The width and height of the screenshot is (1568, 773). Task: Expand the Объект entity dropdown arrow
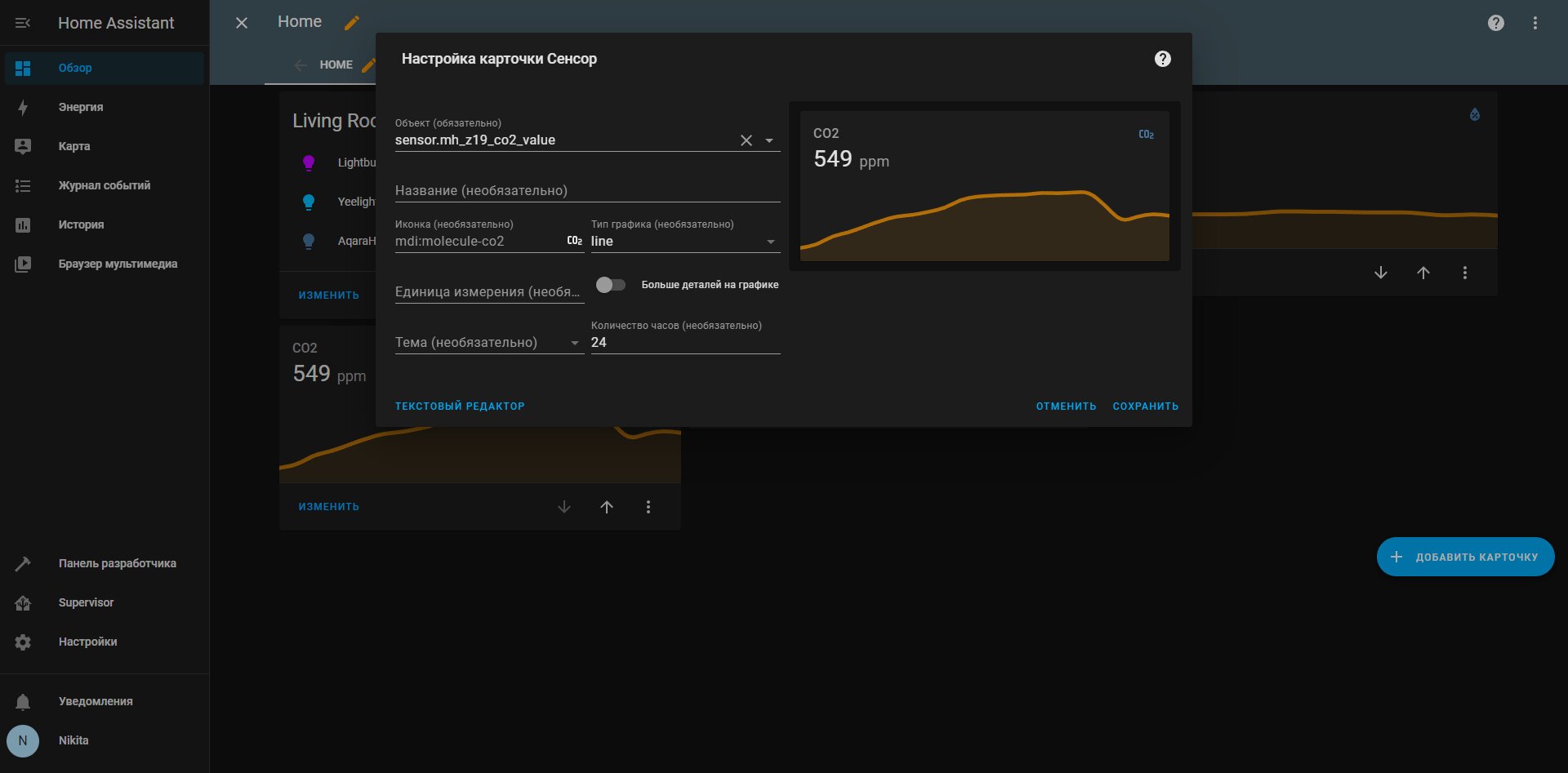pos(769,140)
